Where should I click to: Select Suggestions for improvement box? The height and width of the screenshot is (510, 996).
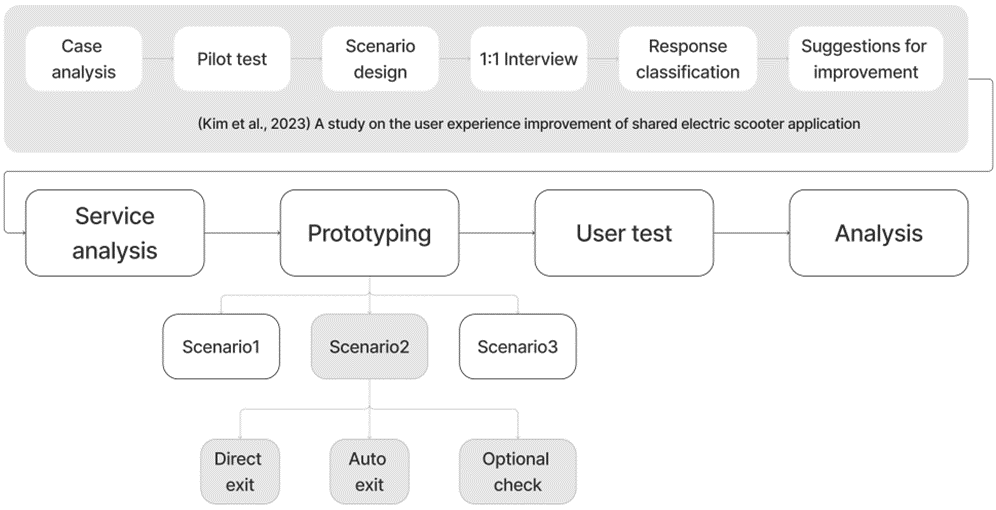pos(866,59)
